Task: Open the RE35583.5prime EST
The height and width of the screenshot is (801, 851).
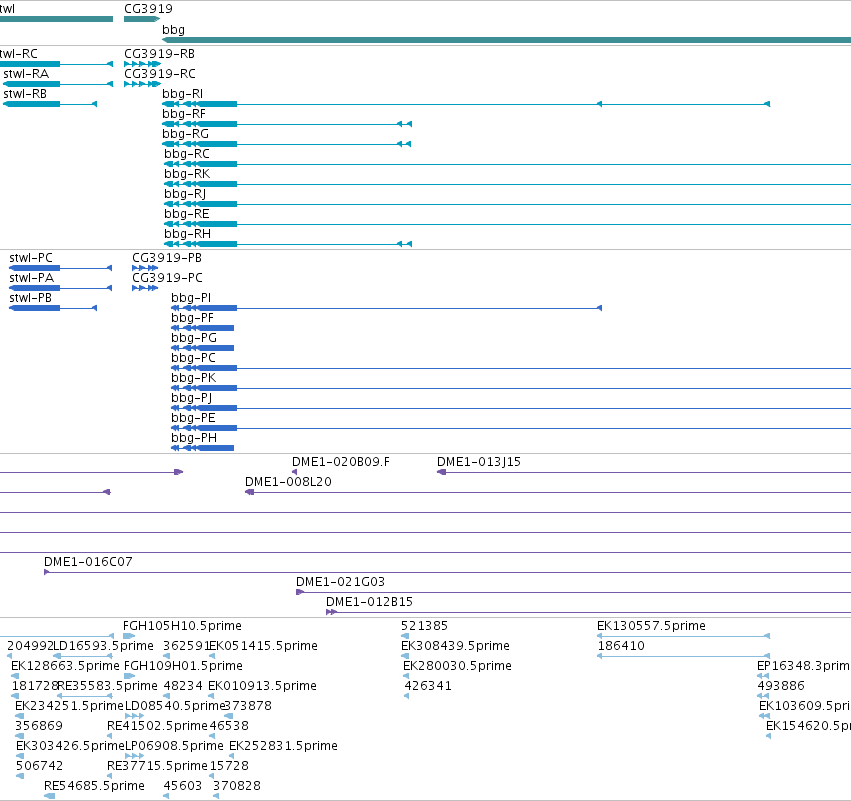Action: point(85,696)
